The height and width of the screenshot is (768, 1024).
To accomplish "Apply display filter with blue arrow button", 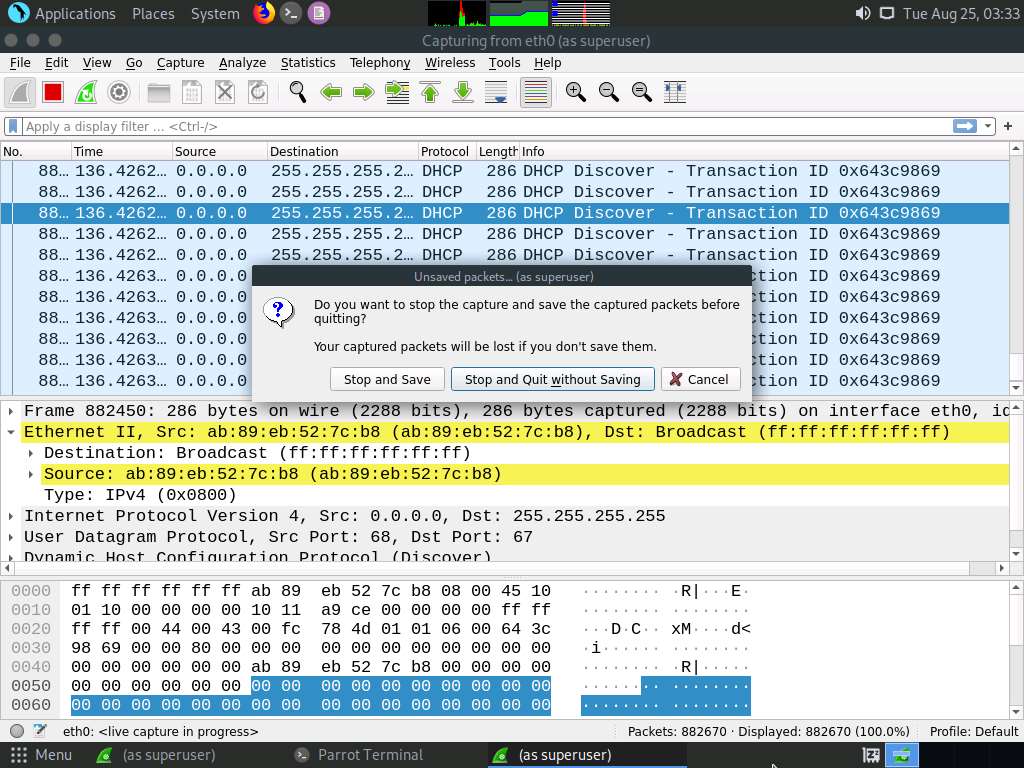I will pyautogui.click(x=965, y=126).
